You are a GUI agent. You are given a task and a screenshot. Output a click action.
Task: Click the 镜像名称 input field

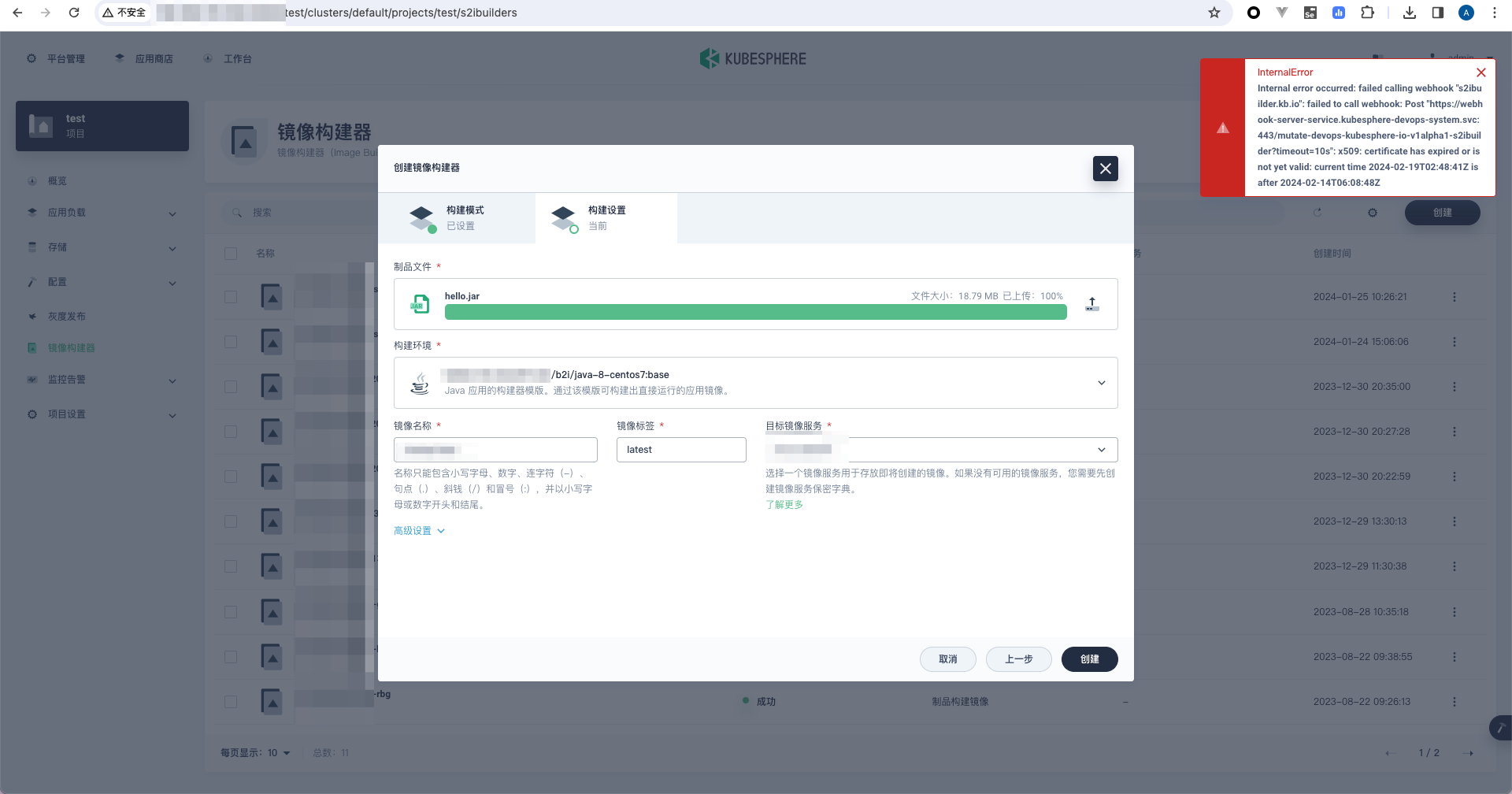point(495,449)
